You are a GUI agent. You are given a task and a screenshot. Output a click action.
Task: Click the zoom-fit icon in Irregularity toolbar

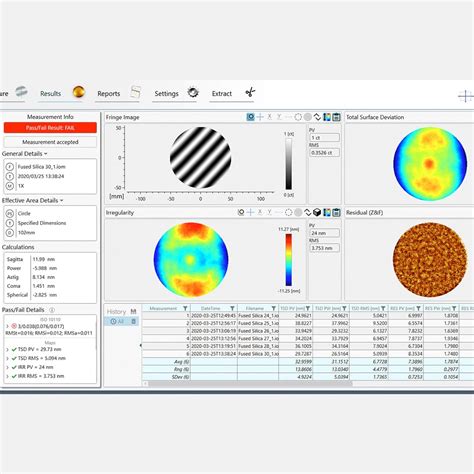tap(241, 212)
